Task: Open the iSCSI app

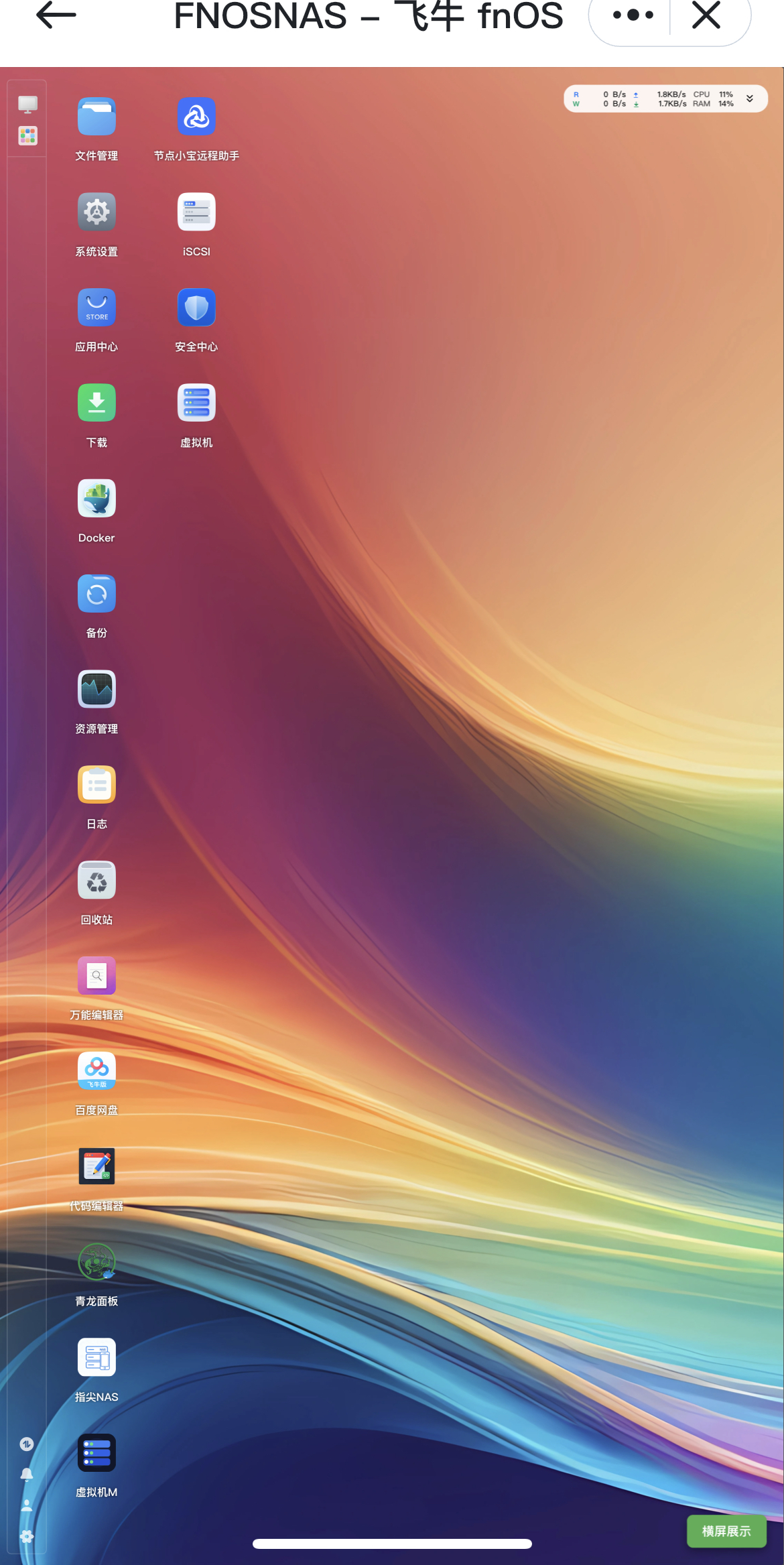Action: click(196, 212)
